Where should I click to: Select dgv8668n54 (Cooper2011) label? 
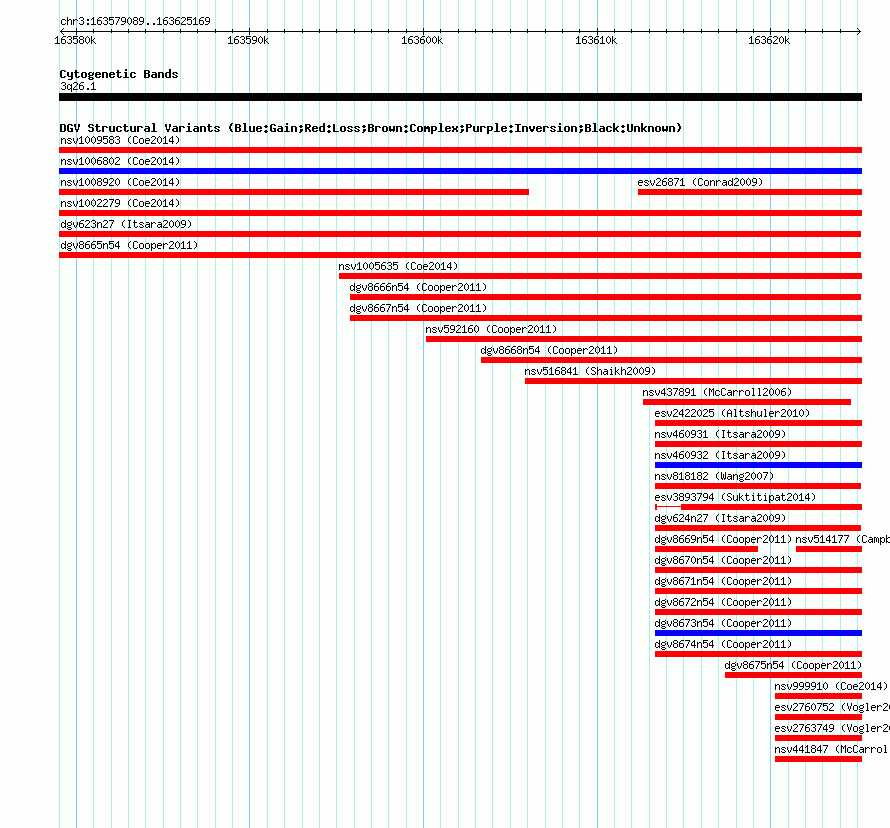549,350
